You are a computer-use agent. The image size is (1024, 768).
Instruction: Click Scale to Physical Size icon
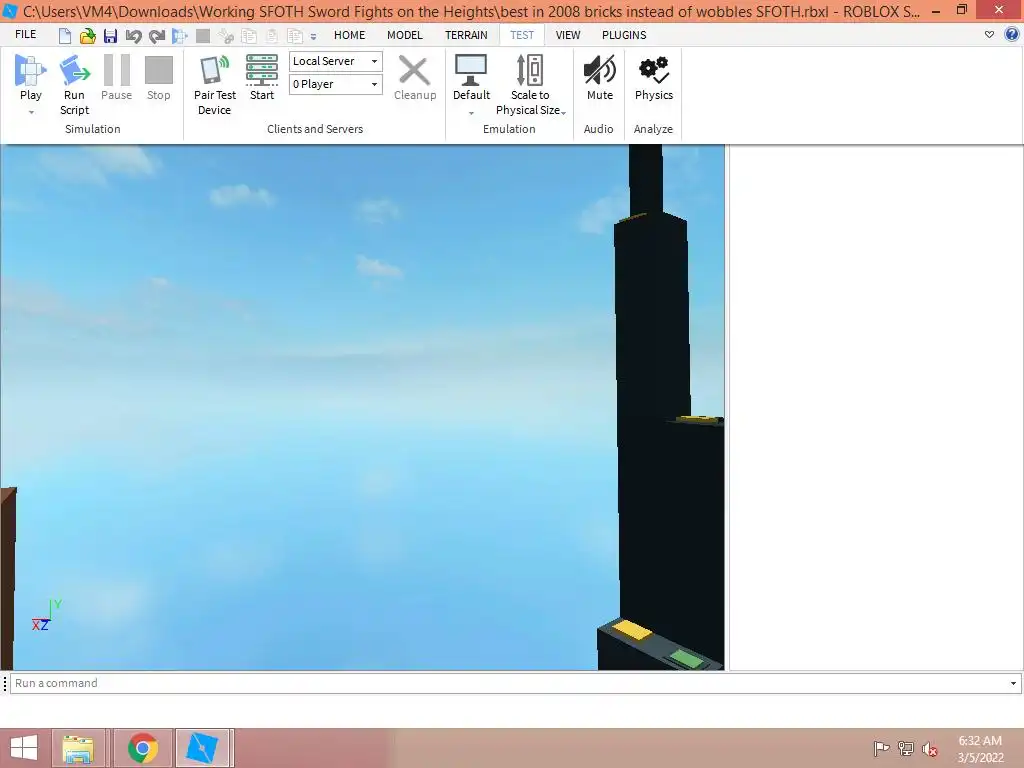tap(530, 70)
